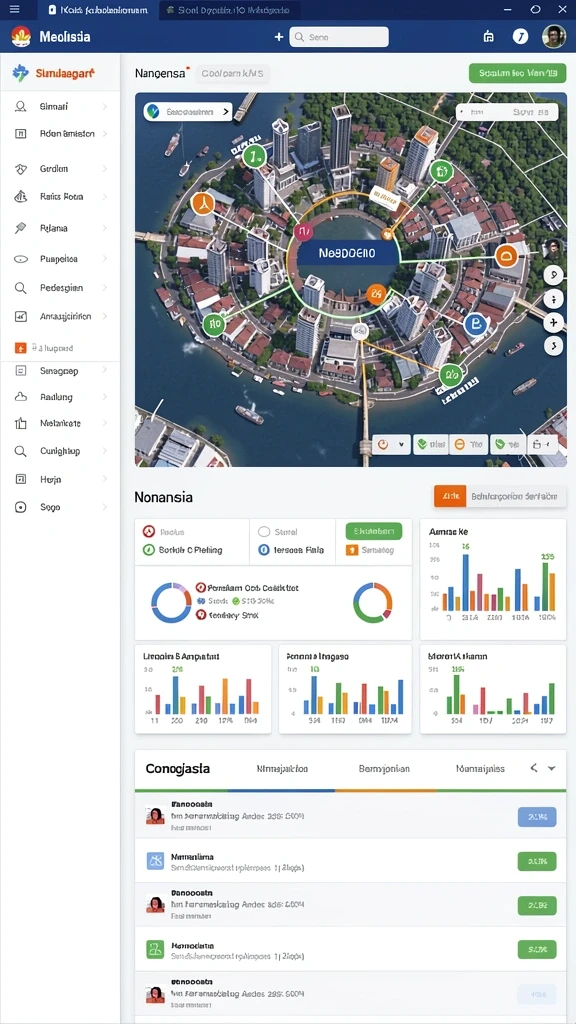Screen dimensions: 576x1024
Task: Toggle the first green leaf layer button in map toolbar
Action: coord(430,444)
